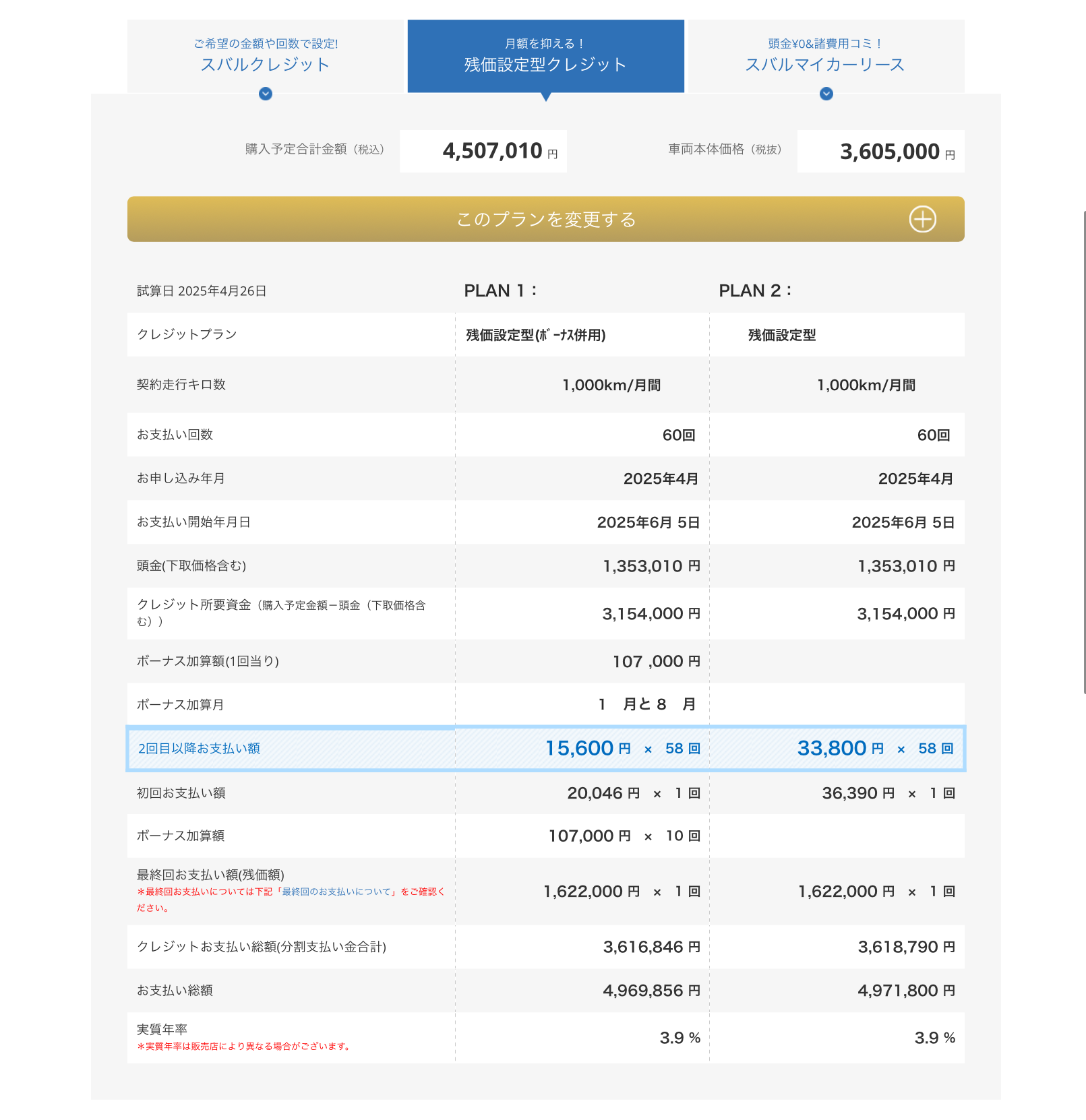The width and height of the screenshot is (1086, 1120).
Task: Select purchase total value 4,507,010 円
Action: [x=500, y=151]
